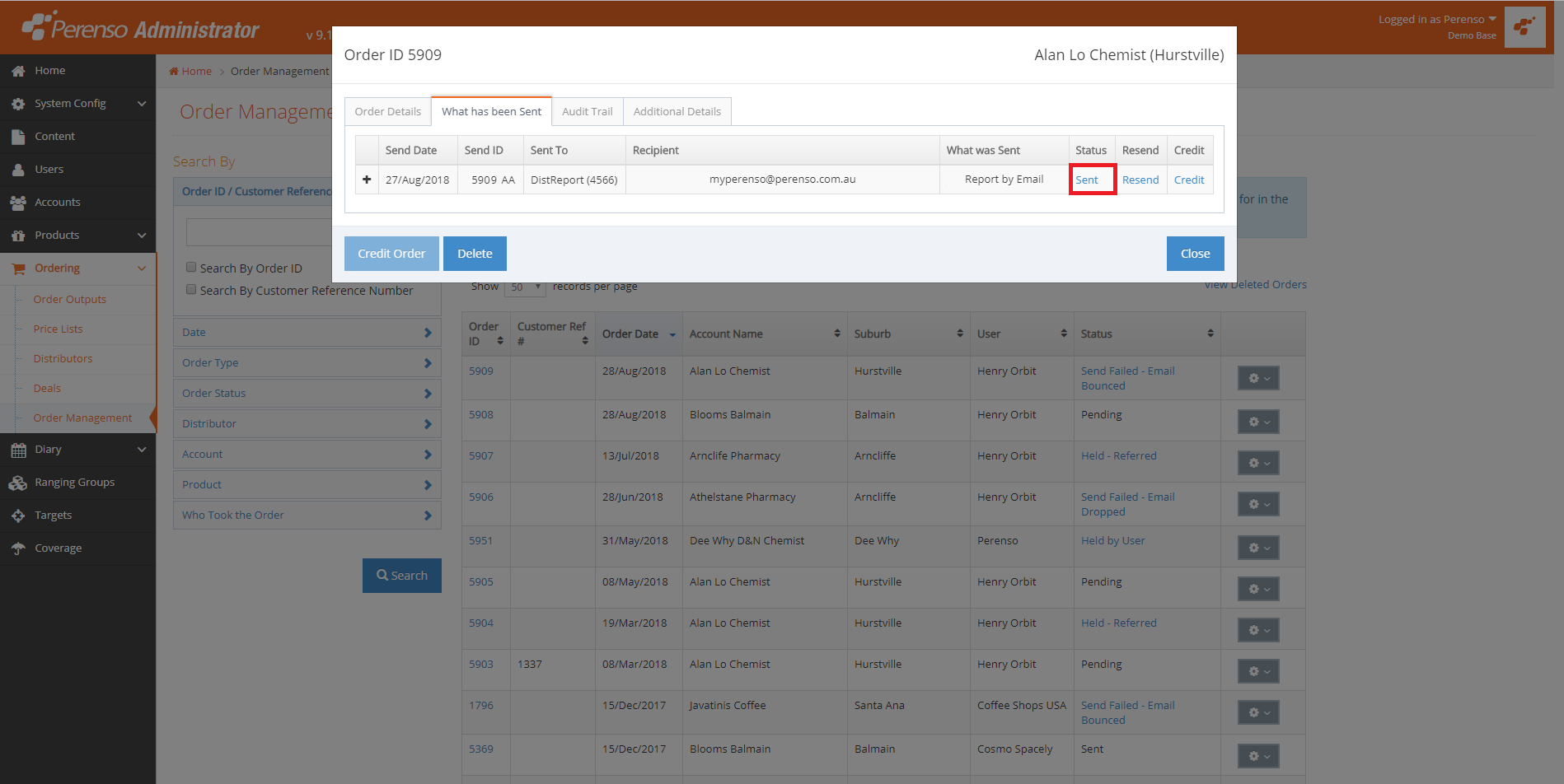Click the Delete button in dialog
This screenshot has height=784, width=1564.
[x=475, y=254]
